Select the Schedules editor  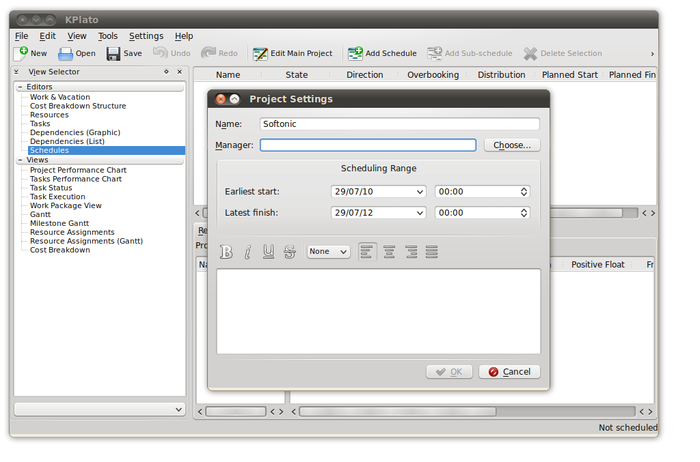106,151
